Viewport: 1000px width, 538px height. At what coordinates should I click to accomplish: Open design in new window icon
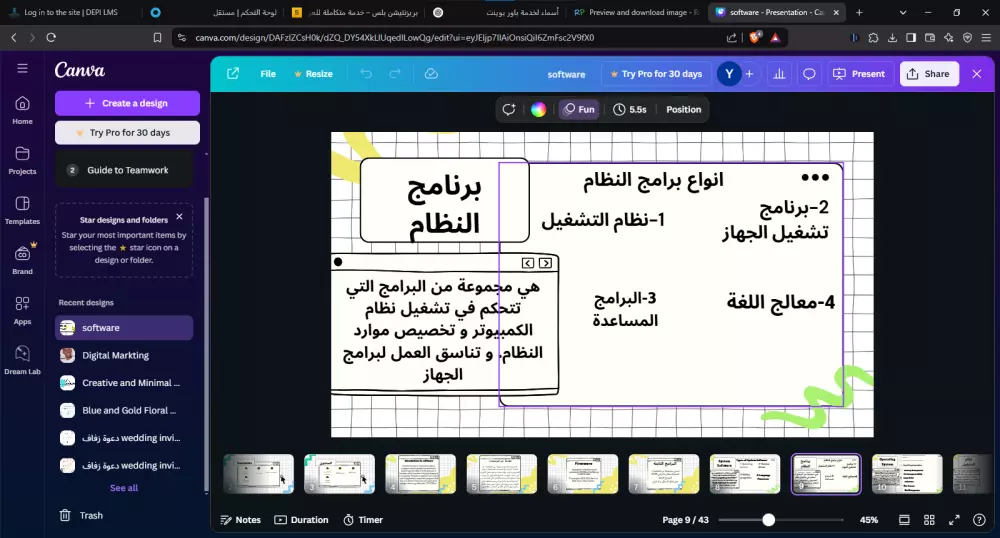(x=233, y=74)
